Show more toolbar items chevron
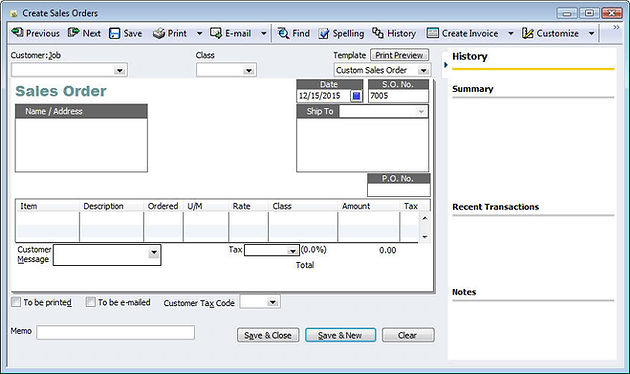630x374 pixels. click(616, 27)
